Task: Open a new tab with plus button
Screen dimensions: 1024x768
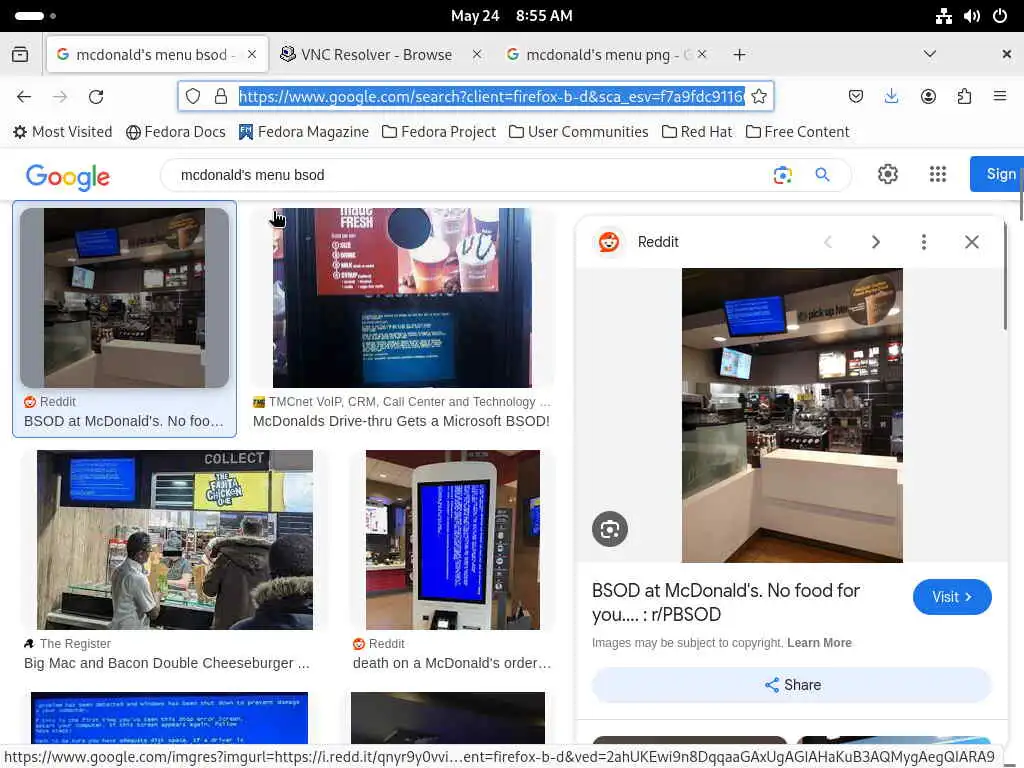Action: [739, 55]
